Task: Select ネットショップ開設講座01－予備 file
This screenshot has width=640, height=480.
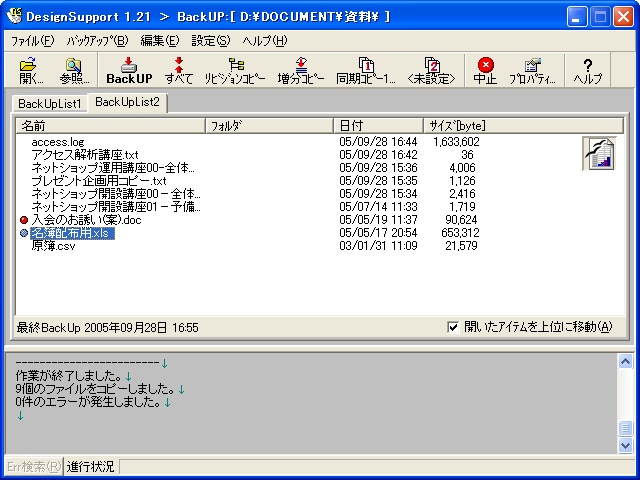Action: pyautogui.click(x=116, y=207)
